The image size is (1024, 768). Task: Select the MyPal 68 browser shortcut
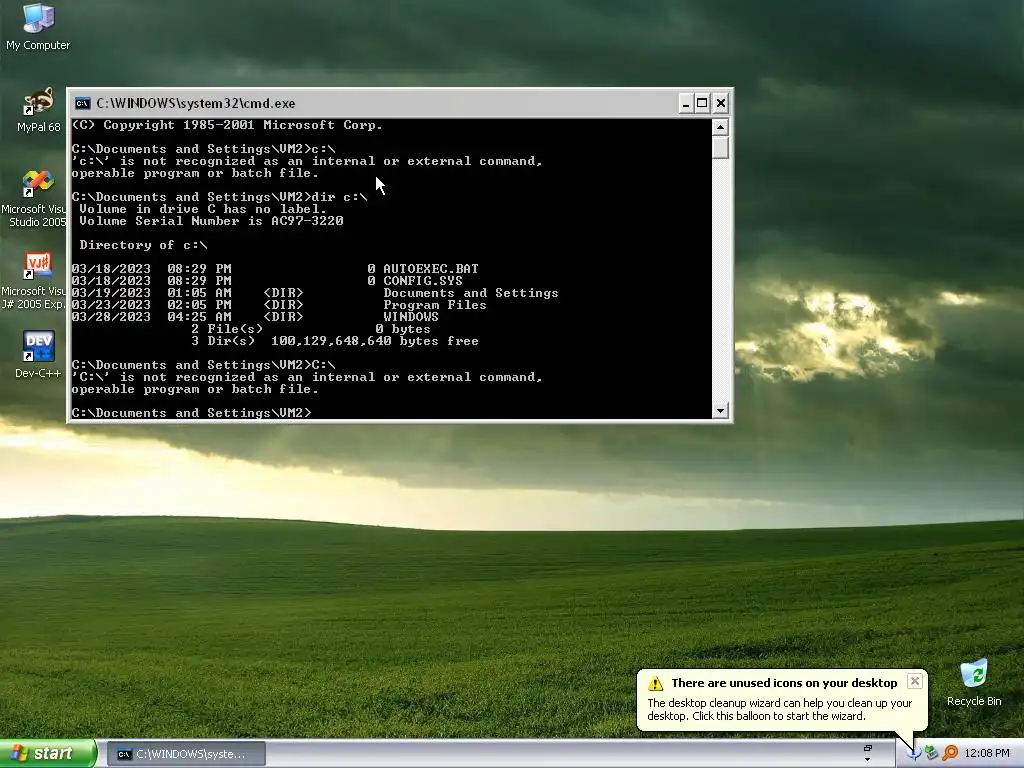(x=38, y=110)
